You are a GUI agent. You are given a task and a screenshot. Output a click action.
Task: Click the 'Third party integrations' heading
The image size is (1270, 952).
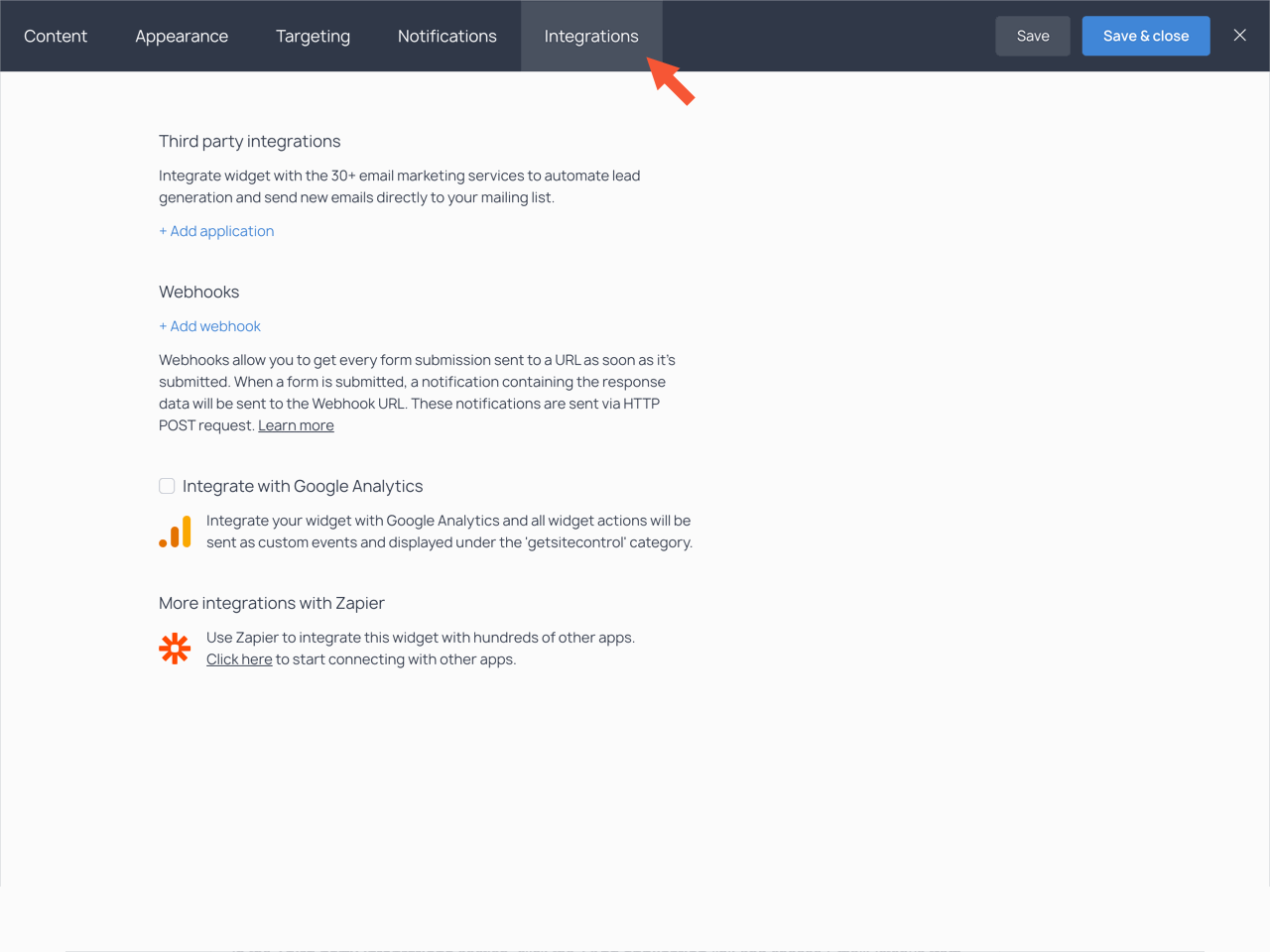tap(249, 141)
